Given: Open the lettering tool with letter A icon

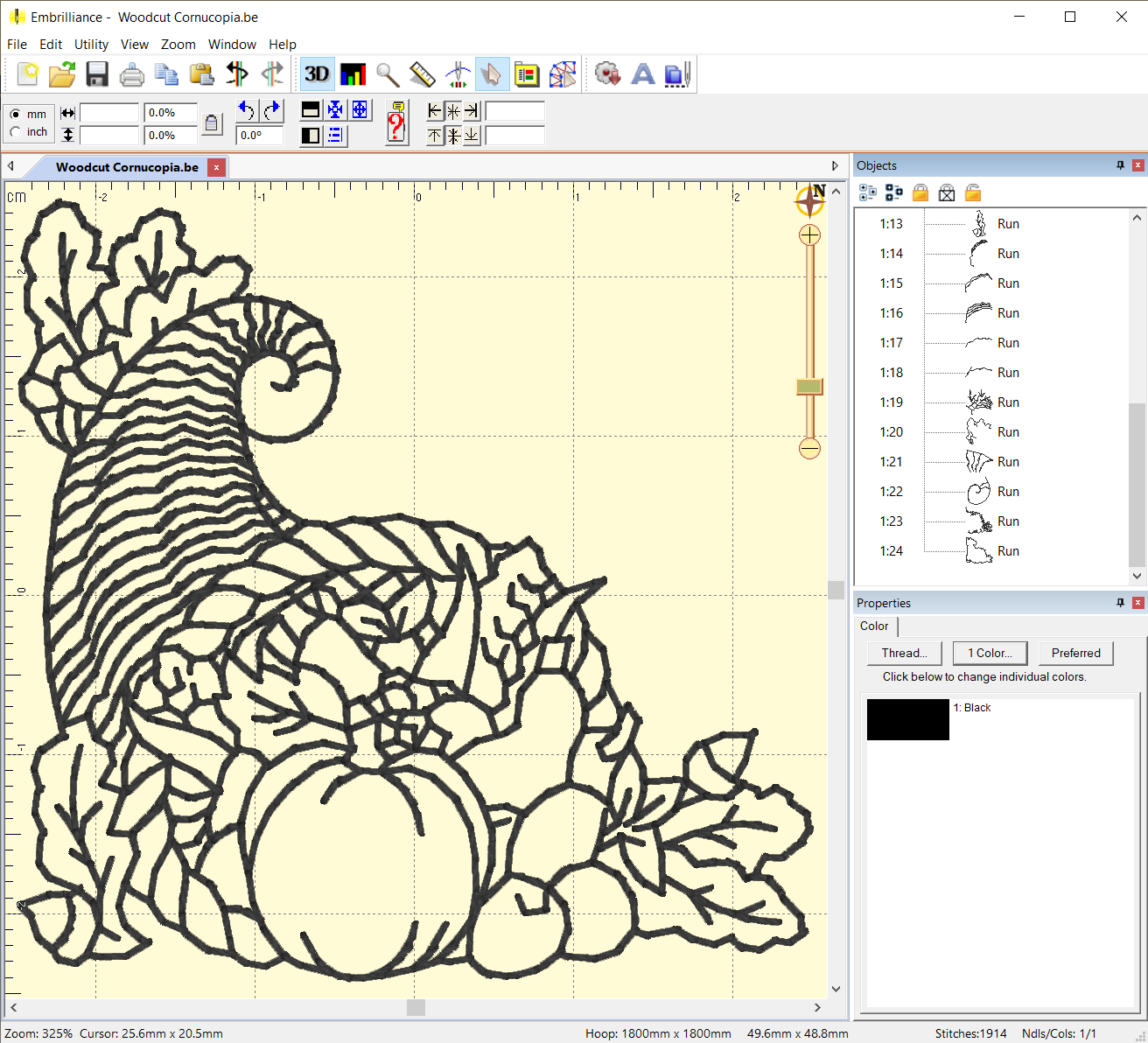Looking at the screenshot, I should pyautogui.click(x=643, y=74).
